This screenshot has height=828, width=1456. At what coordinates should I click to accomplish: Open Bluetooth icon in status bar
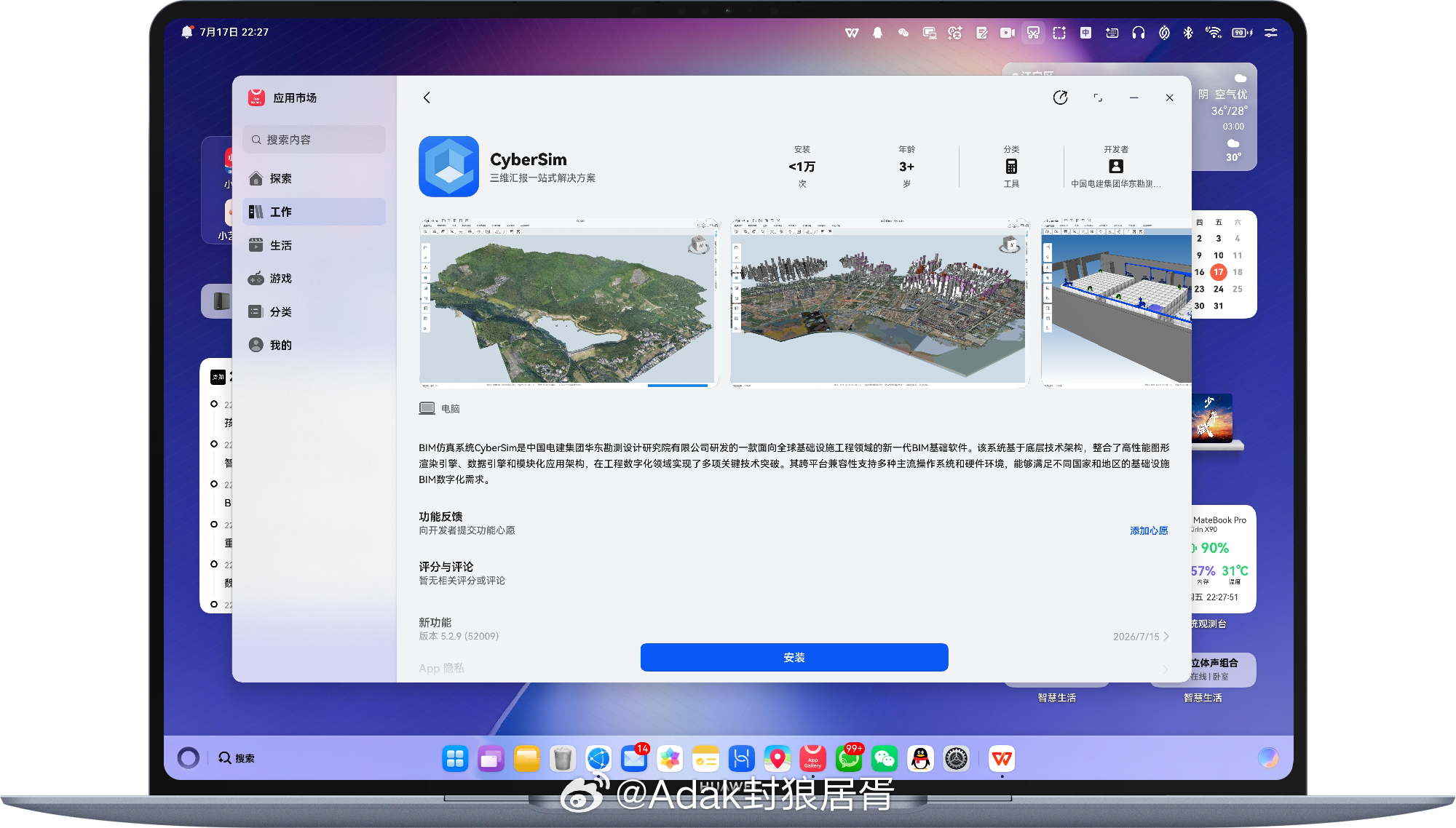coord(1188,33)
